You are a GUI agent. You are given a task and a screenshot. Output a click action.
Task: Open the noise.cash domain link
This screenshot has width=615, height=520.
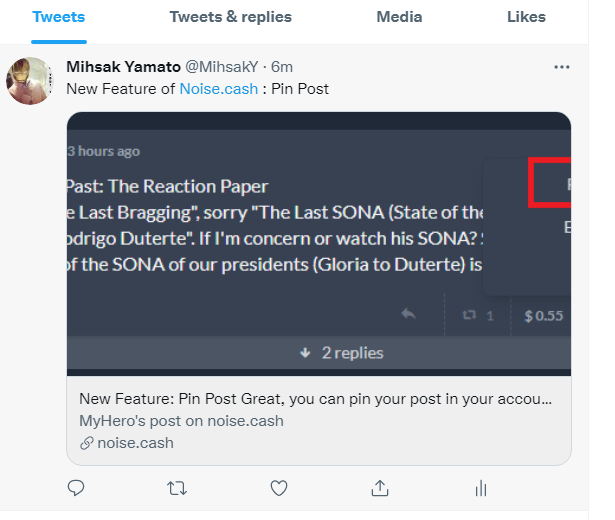point(135,443)
